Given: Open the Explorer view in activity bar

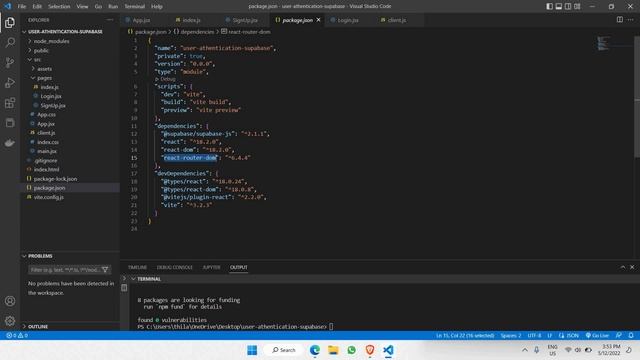Looking at the screenshot, I should [10, 22].
